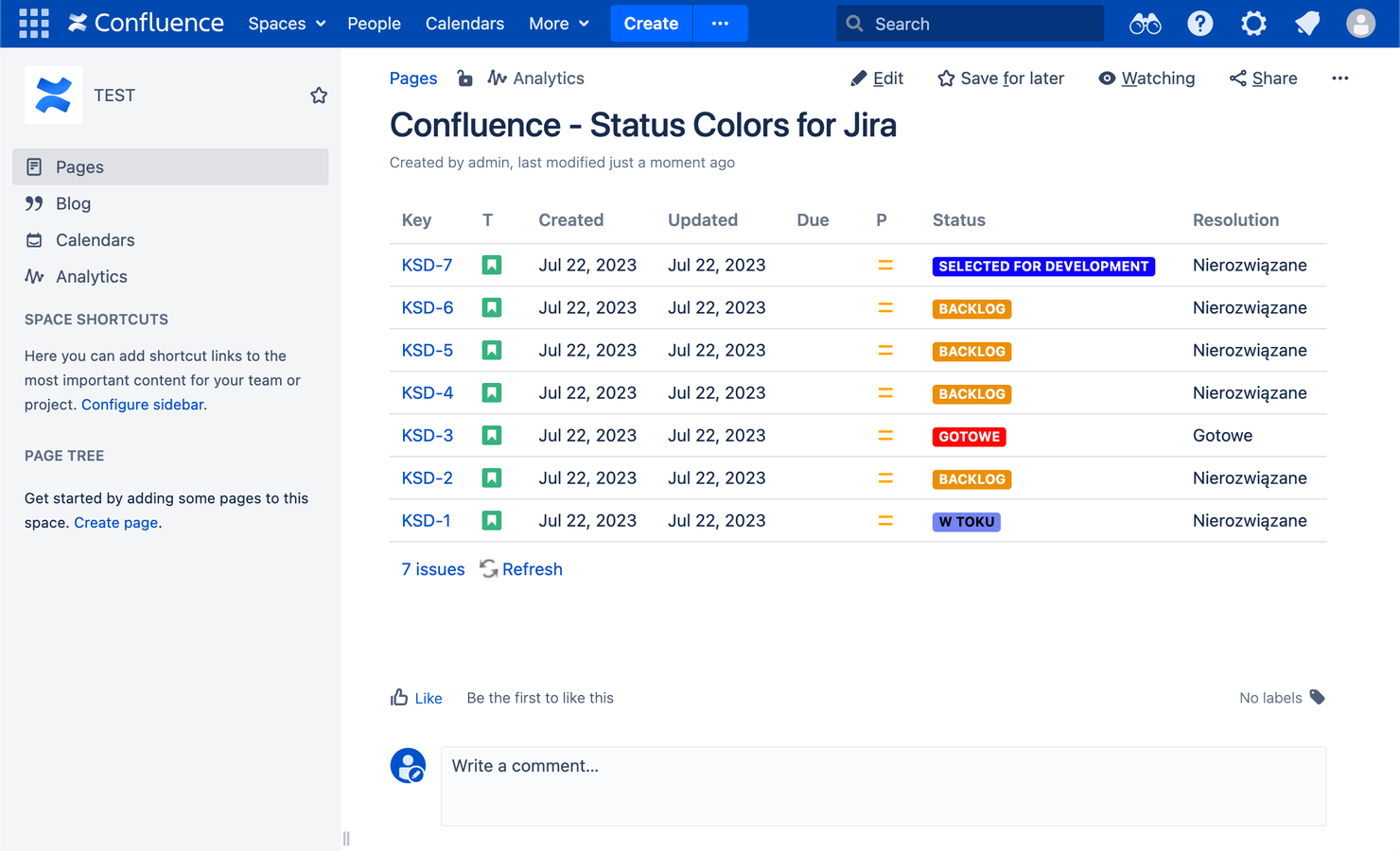
Task: Click the red GOTOWE status badge
Action: coord(969,437)
